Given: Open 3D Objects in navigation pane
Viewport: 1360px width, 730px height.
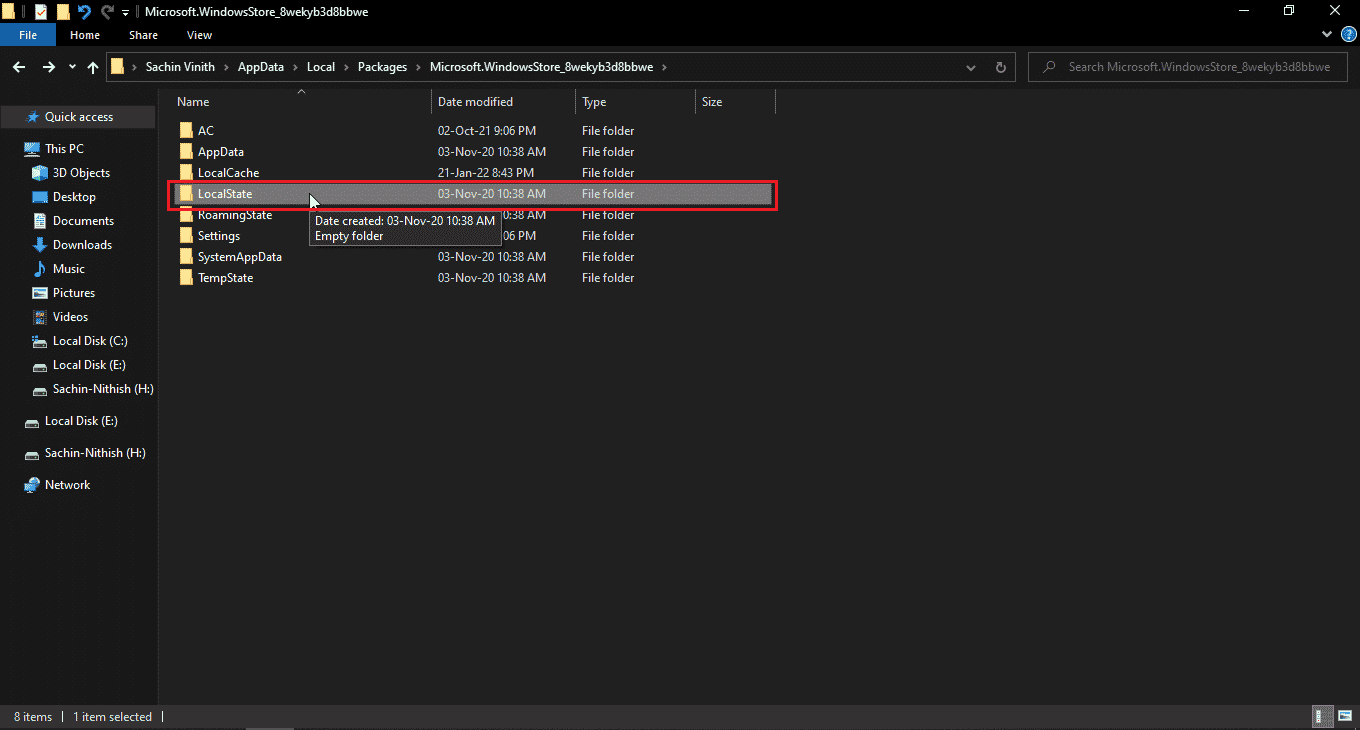Looking at the screenshot, I should click(x=81, y=173).
